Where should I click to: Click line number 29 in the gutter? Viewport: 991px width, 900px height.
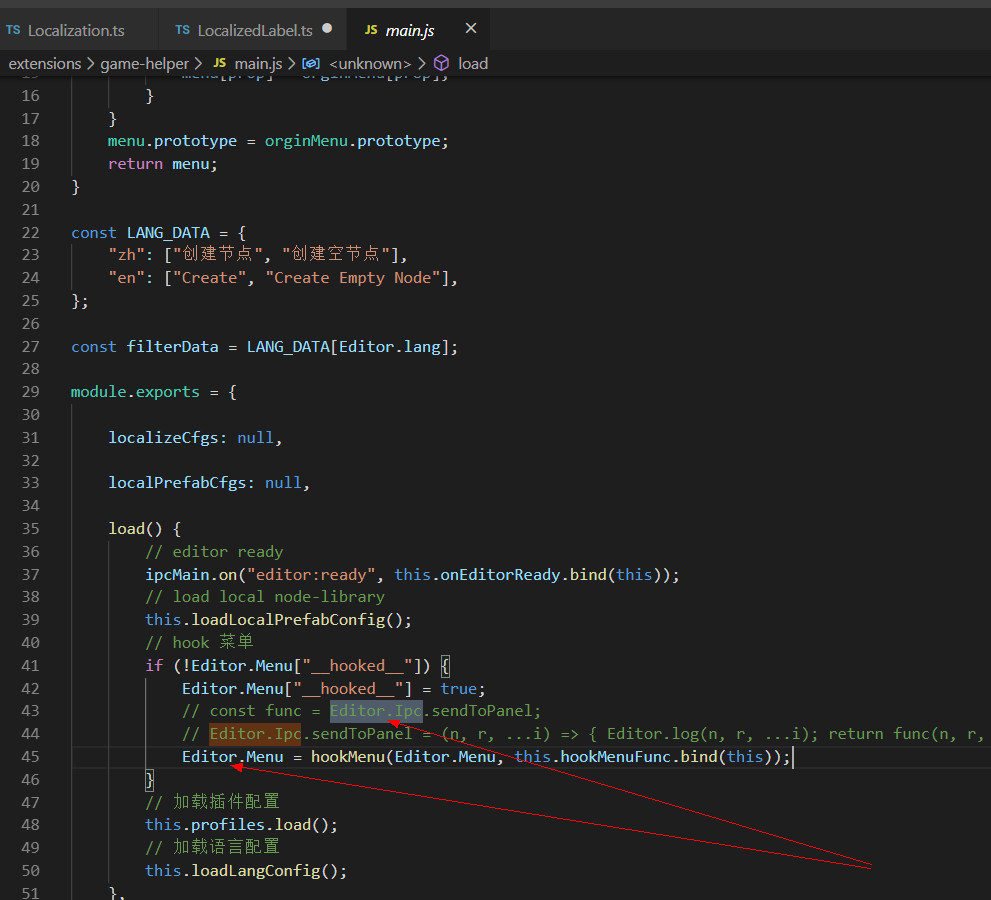click(x=30, y=392)
